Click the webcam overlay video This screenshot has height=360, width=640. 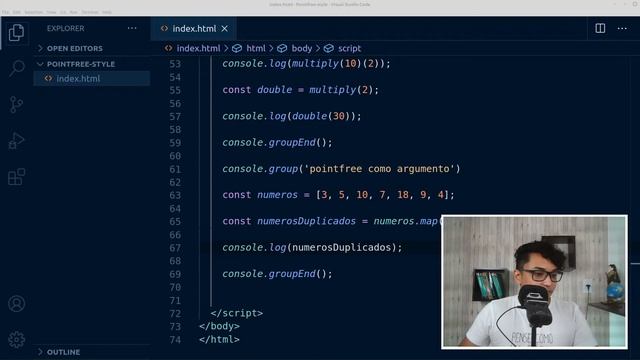click(x=534, y=282)
